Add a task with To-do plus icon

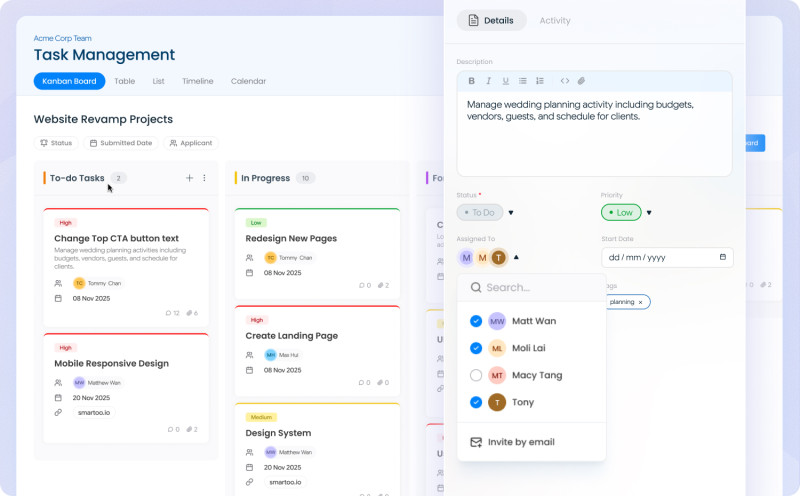pos(189,178)
